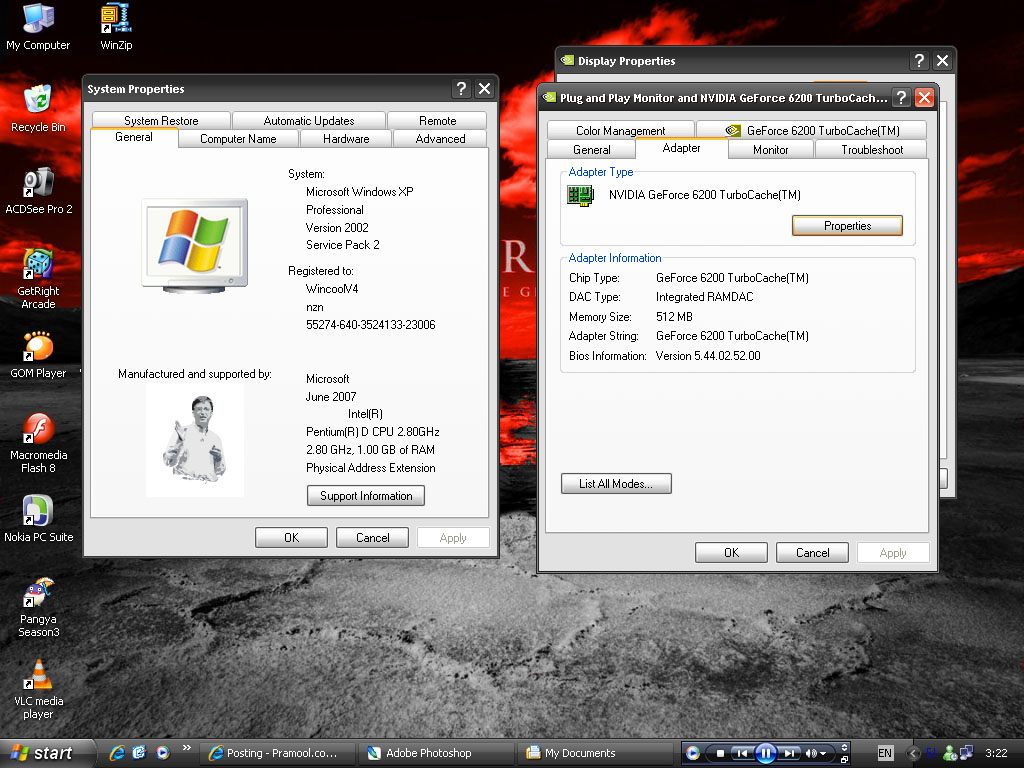Select the GOM Player desktop icon
Screen dimensions: 1024x768
[38, 347]
